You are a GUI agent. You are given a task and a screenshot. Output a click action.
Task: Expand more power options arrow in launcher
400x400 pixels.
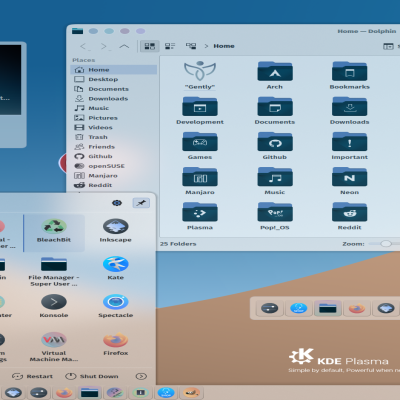pyautogui.click(x=141, y=376)
